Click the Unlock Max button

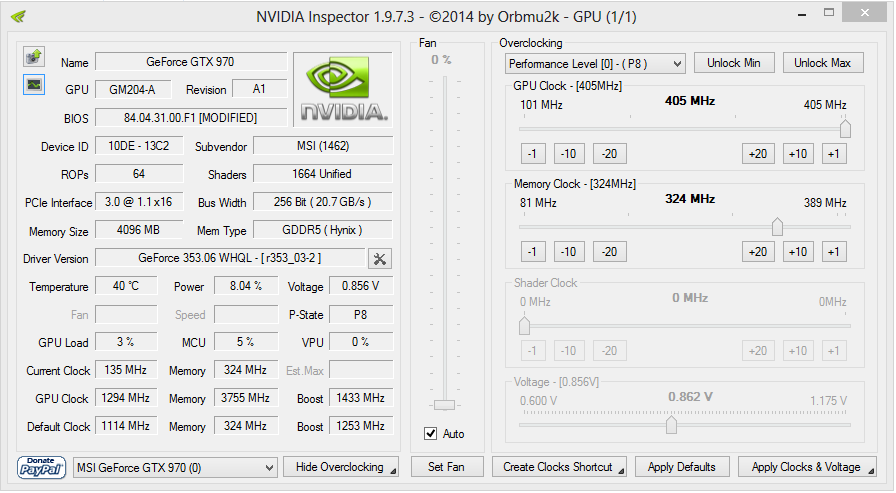[822, 63]
